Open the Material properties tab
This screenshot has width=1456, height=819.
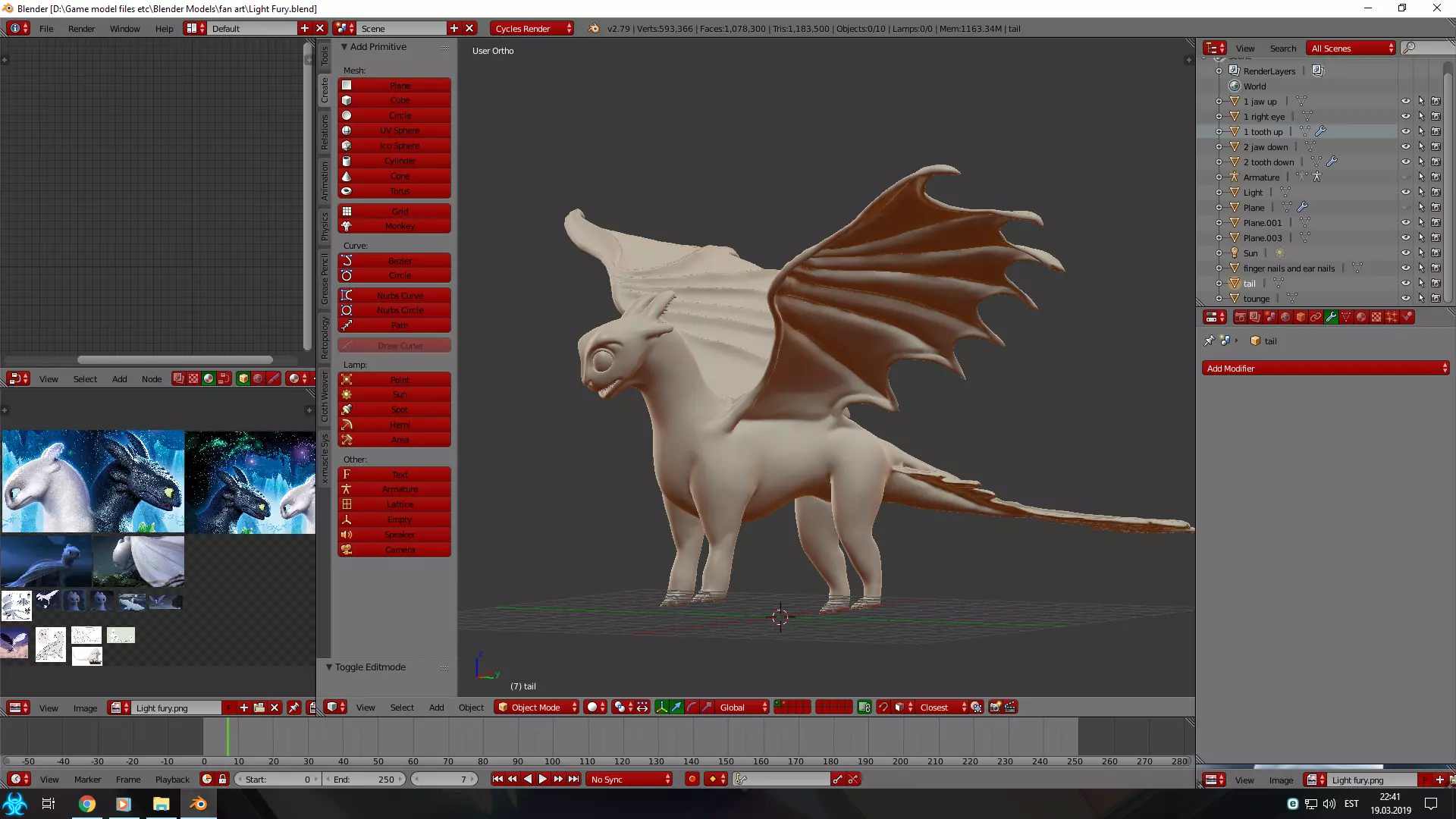[x=1361, y=317]
